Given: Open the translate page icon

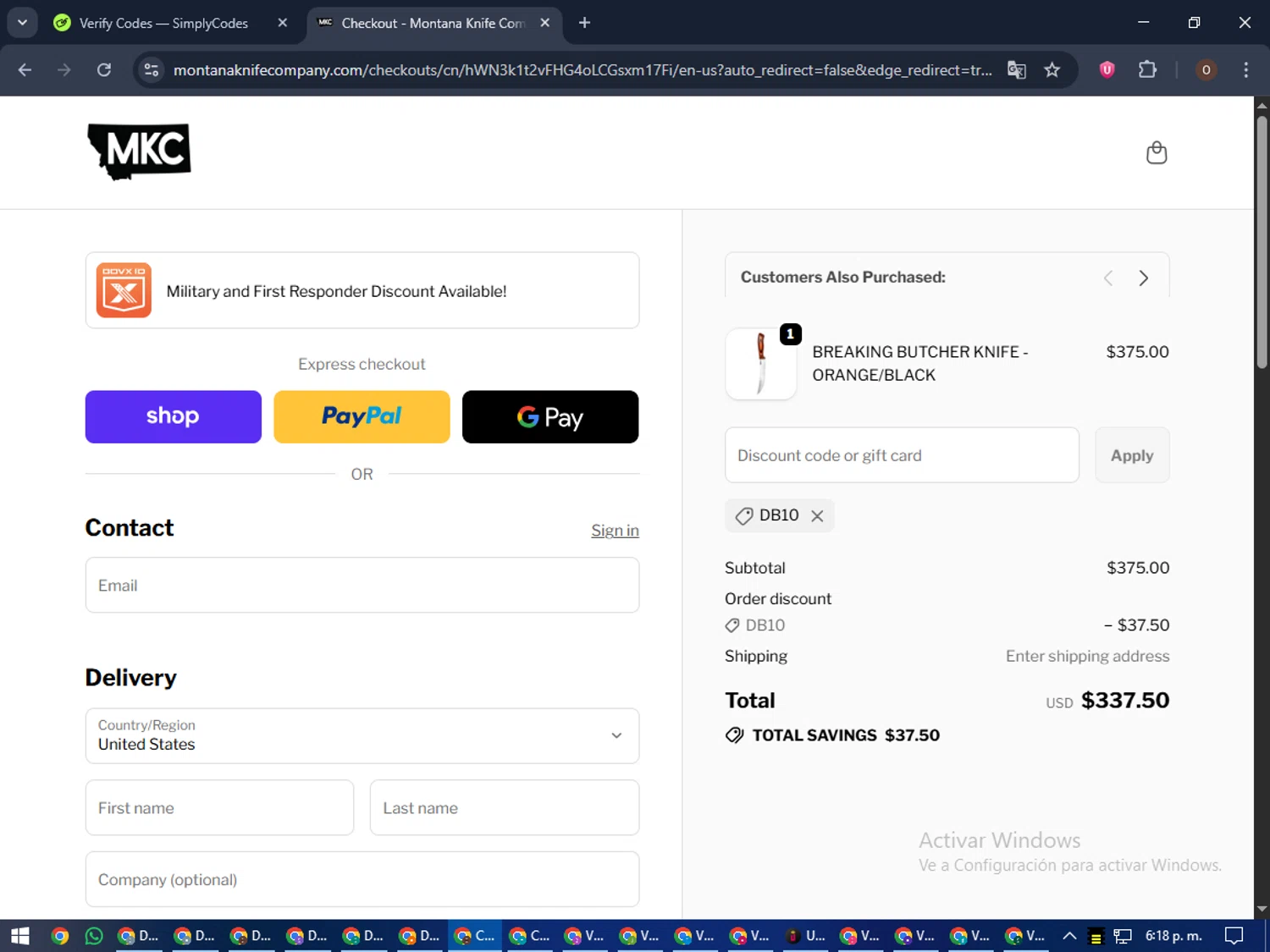Looking at the screenshot, I should point(1016,69).
